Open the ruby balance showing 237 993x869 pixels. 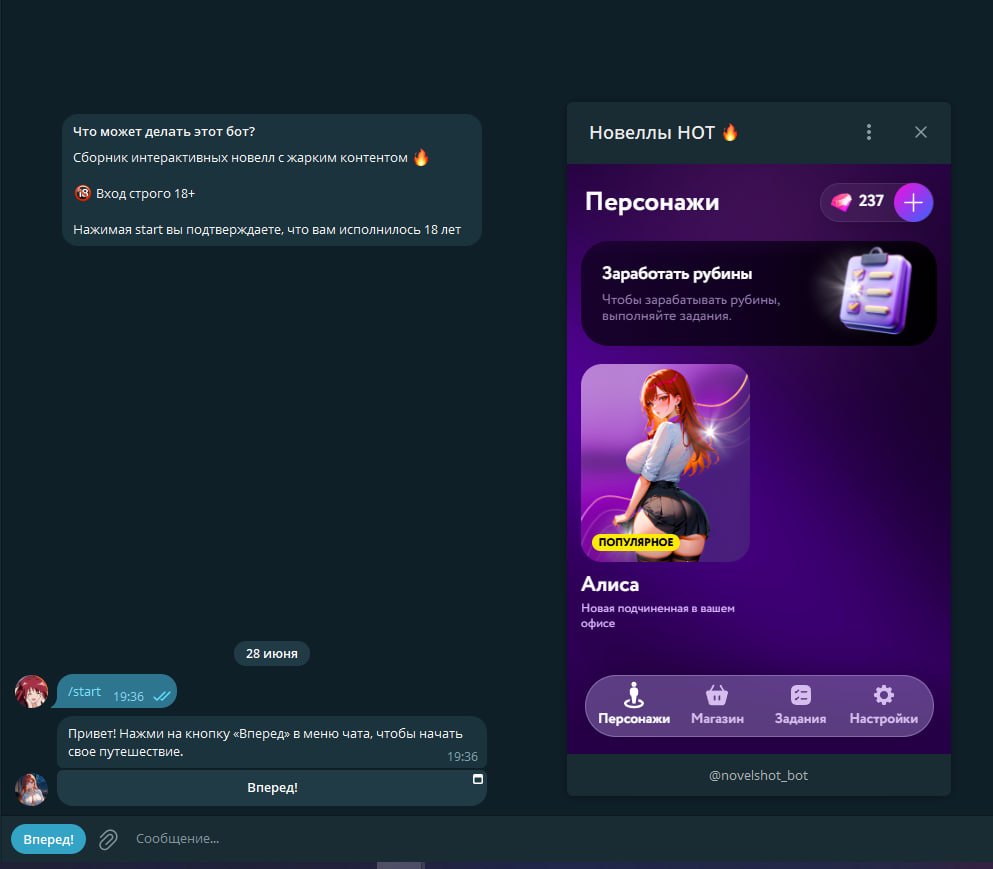click(857, 202)
